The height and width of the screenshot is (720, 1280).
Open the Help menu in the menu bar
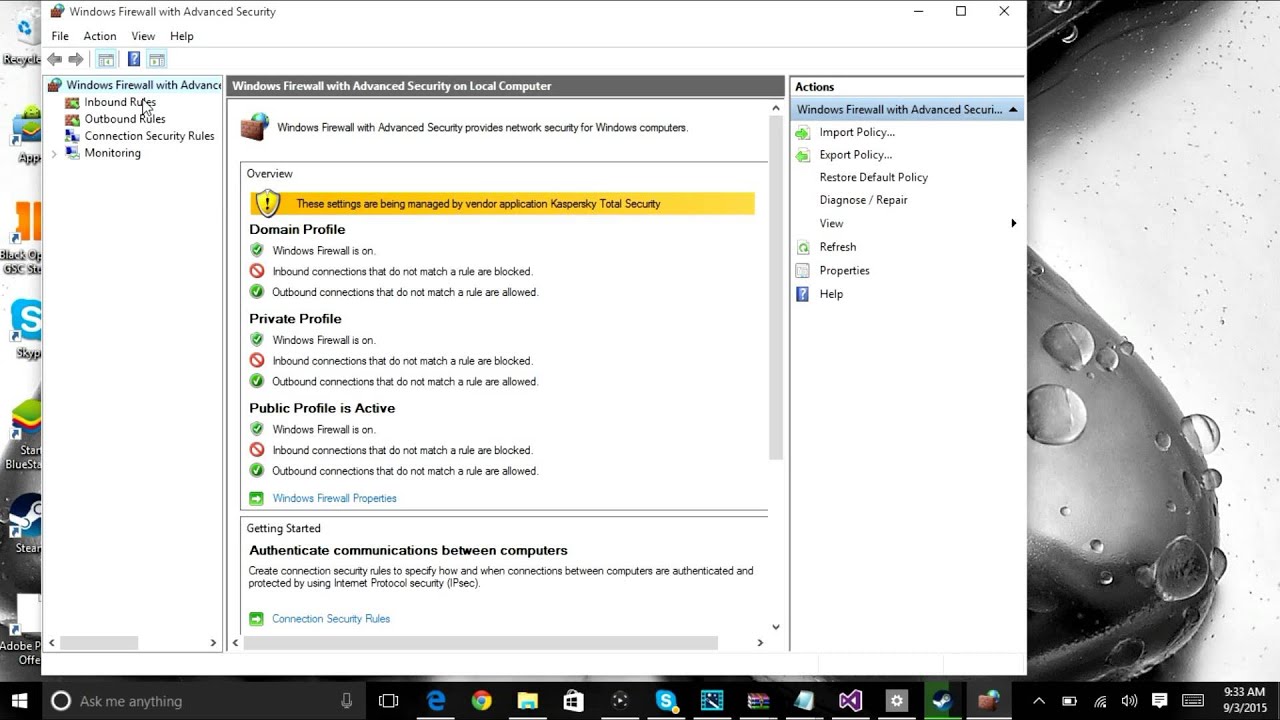pyautogui.click(x=181, y=36)
